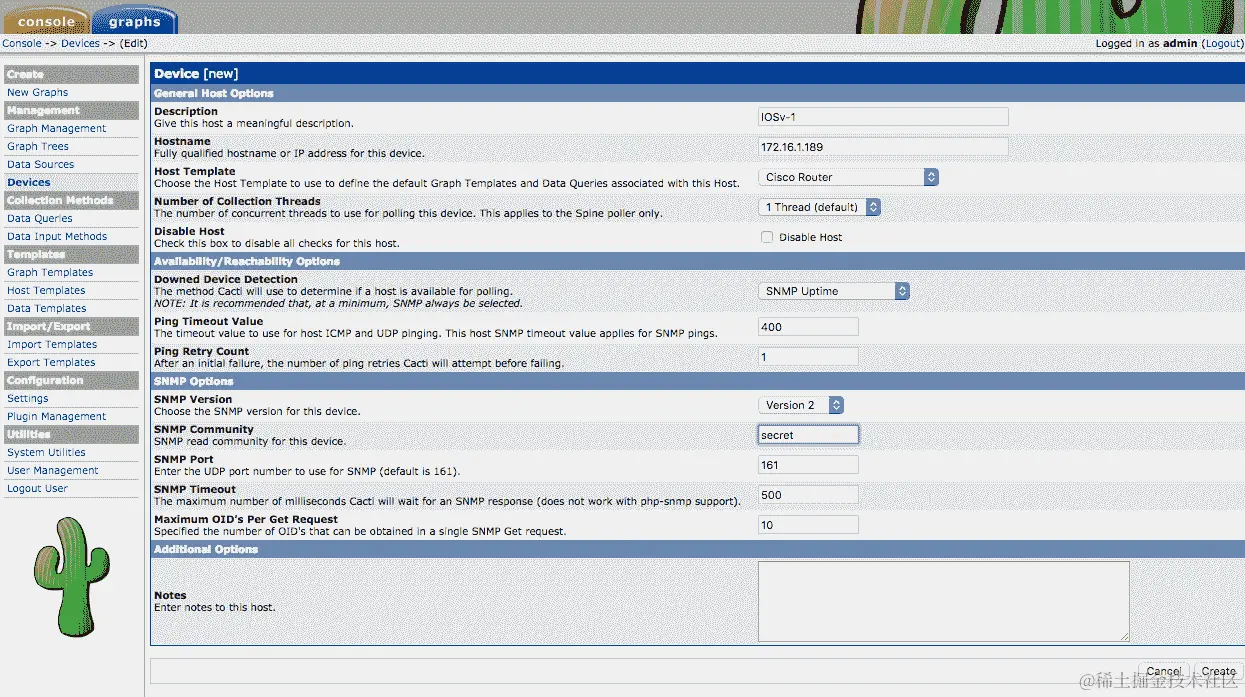
Task: Open Import Templates in sidebar
Action: click(x=52, y=344)
